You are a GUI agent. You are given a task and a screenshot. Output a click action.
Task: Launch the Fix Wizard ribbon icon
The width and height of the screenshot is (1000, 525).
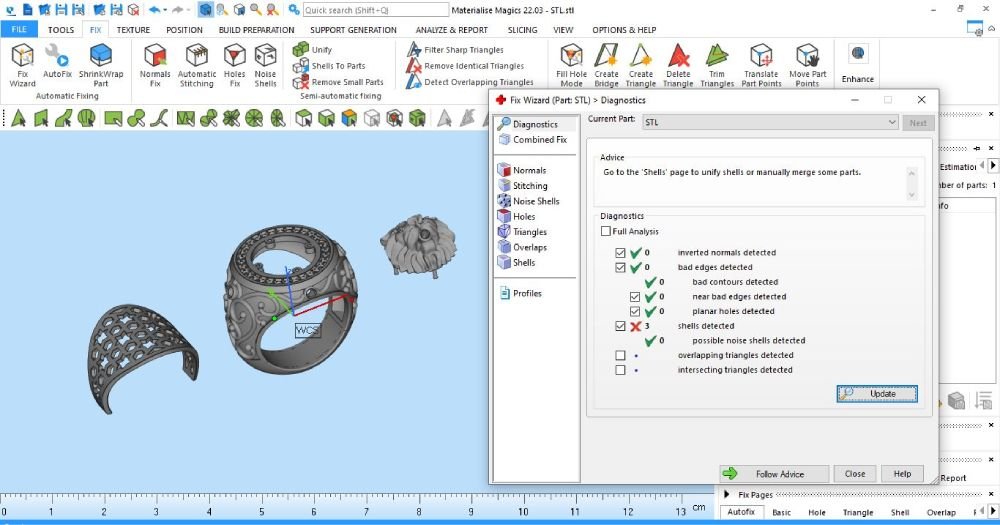pos(22,65)
